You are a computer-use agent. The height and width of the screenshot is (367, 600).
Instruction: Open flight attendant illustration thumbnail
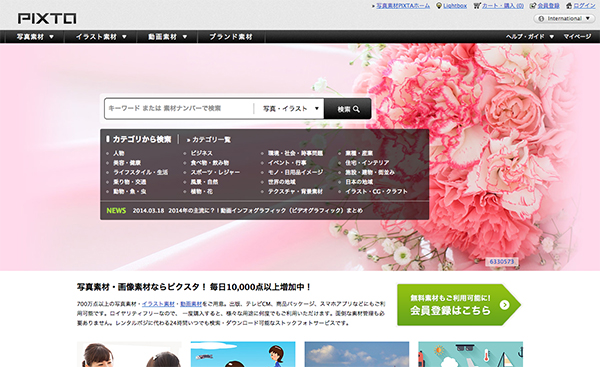243,354
